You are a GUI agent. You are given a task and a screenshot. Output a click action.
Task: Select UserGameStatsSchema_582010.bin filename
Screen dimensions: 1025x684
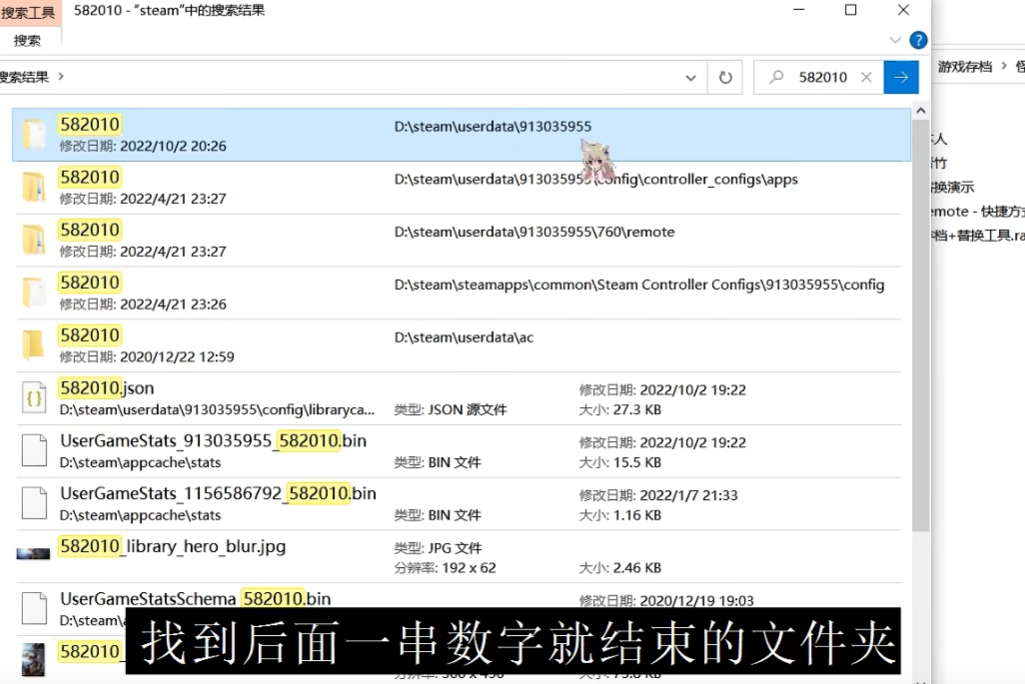pos(195,599)
